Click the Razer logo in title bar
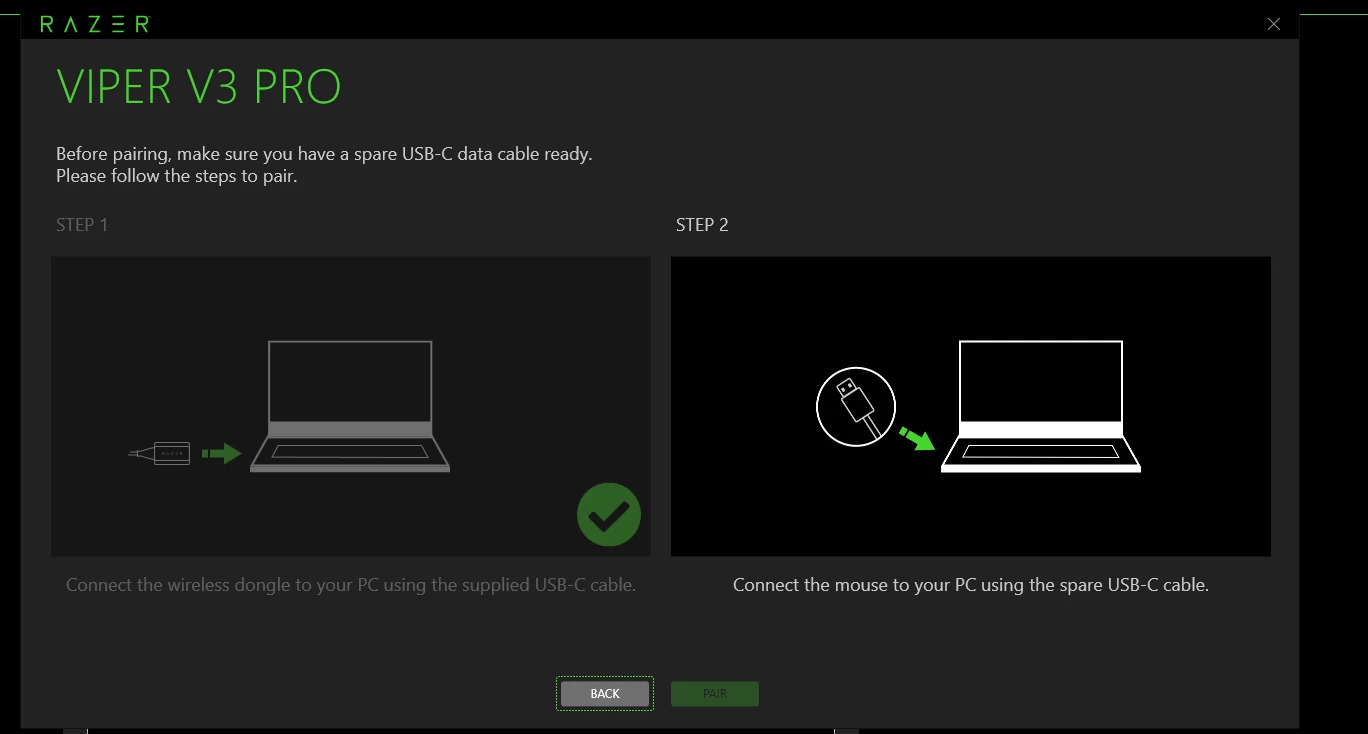 click(94, 24)
